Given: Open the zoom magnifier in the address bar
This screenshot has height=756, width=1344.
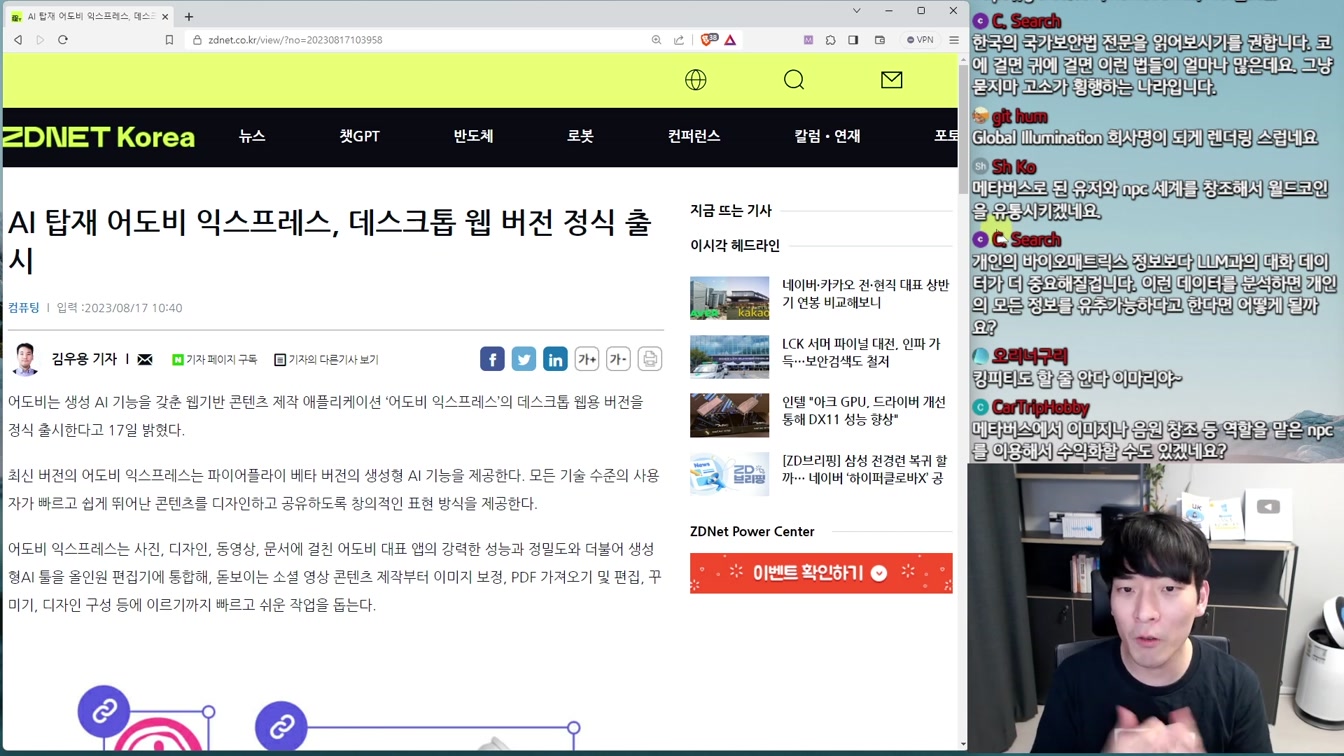Looking at the screenshot, I should 656,40.
